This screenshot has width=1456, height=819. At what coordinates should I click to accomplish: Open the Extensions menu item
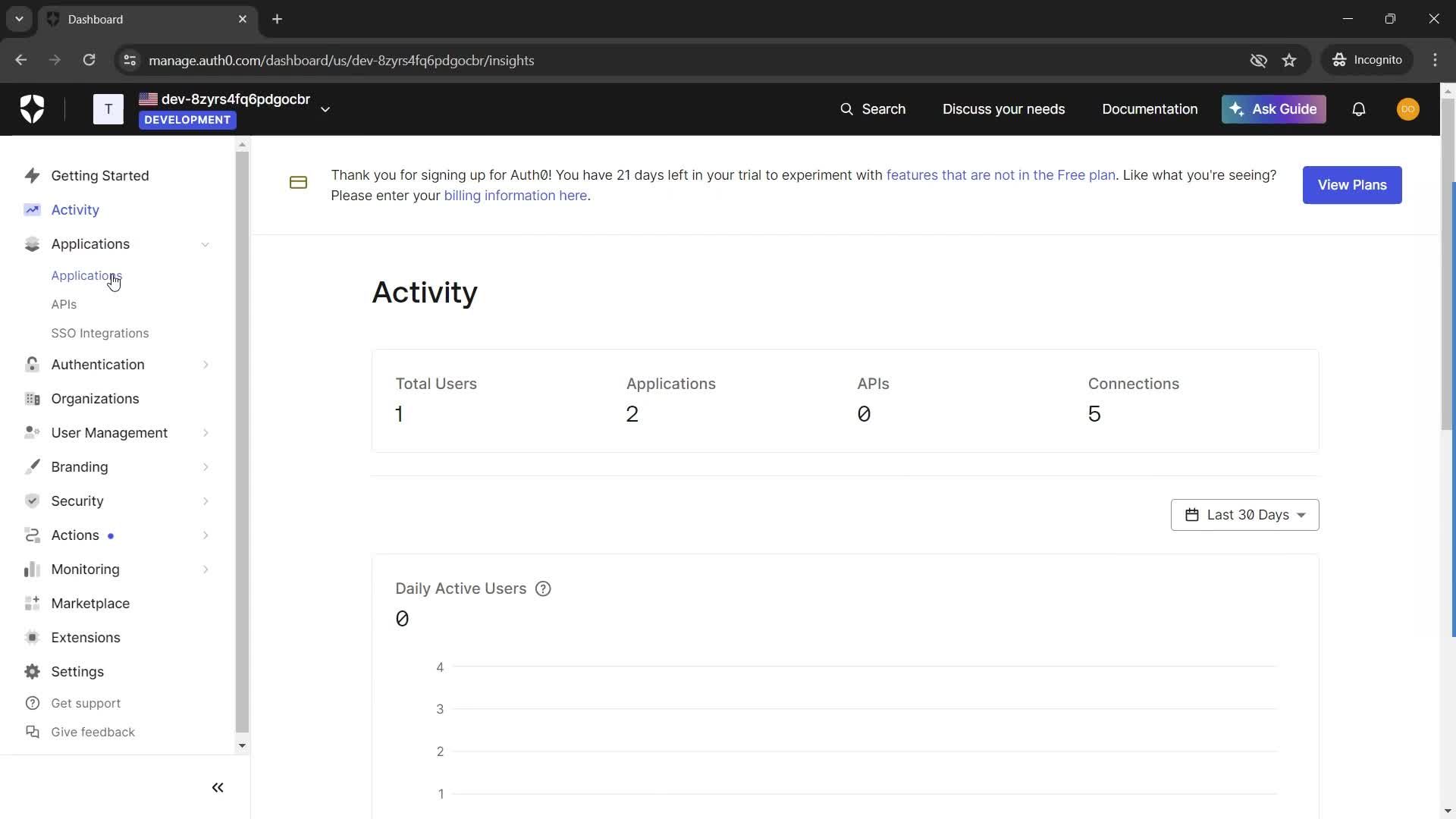86,638
